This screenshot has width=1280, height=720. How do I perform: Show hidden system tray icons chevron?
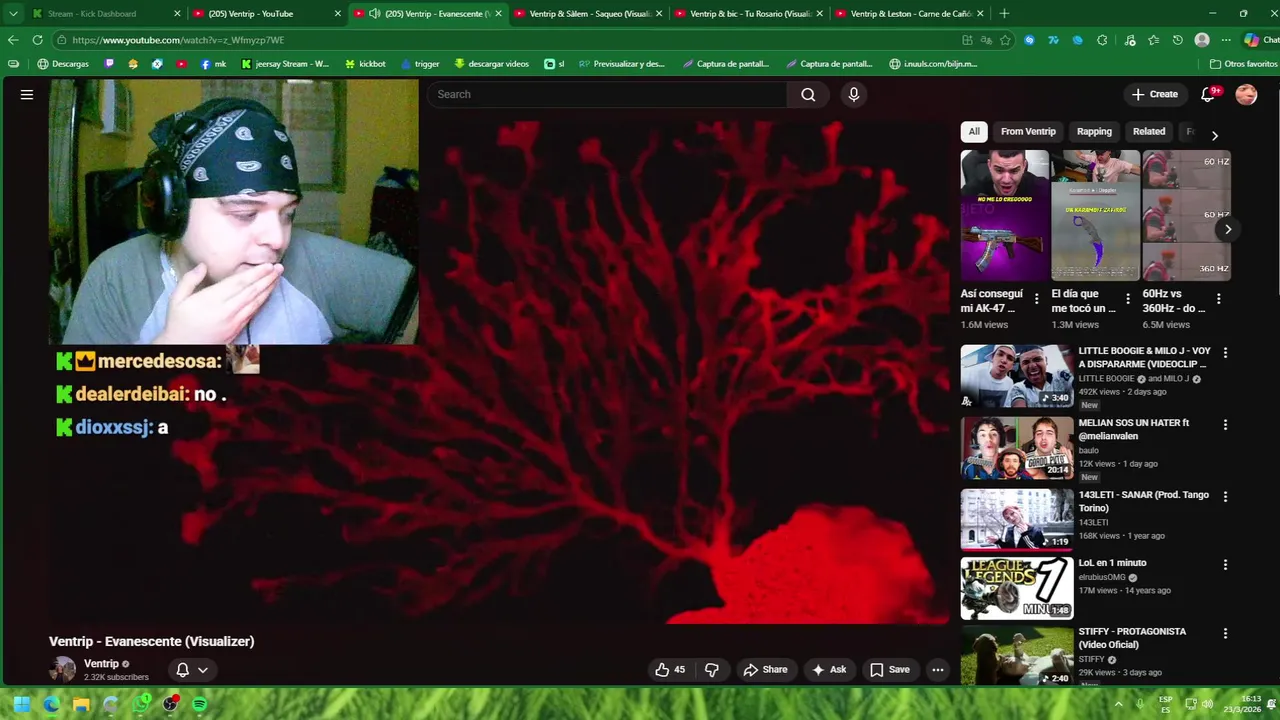click(x=1118, y=704)
